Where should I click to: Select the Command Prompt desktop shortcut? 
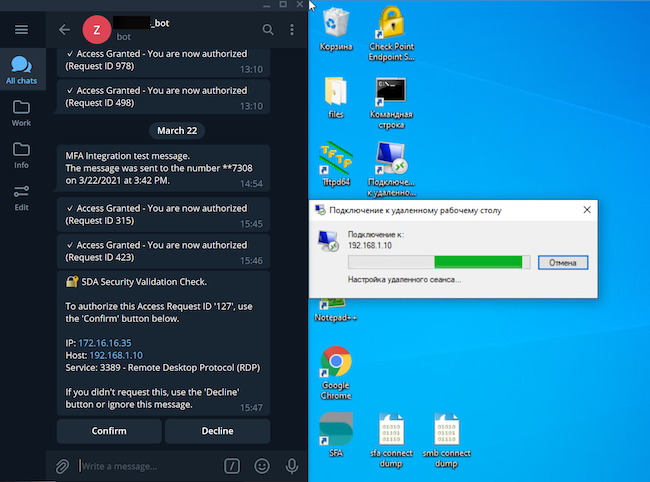[x=391, y=102]
